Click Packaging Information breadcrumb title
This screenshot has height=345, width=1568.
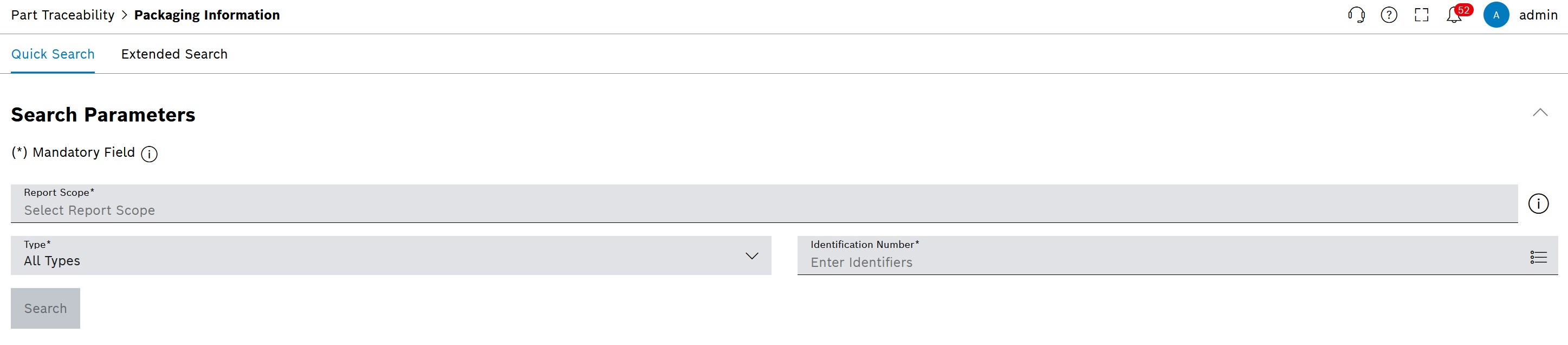[x=207, y=15]
